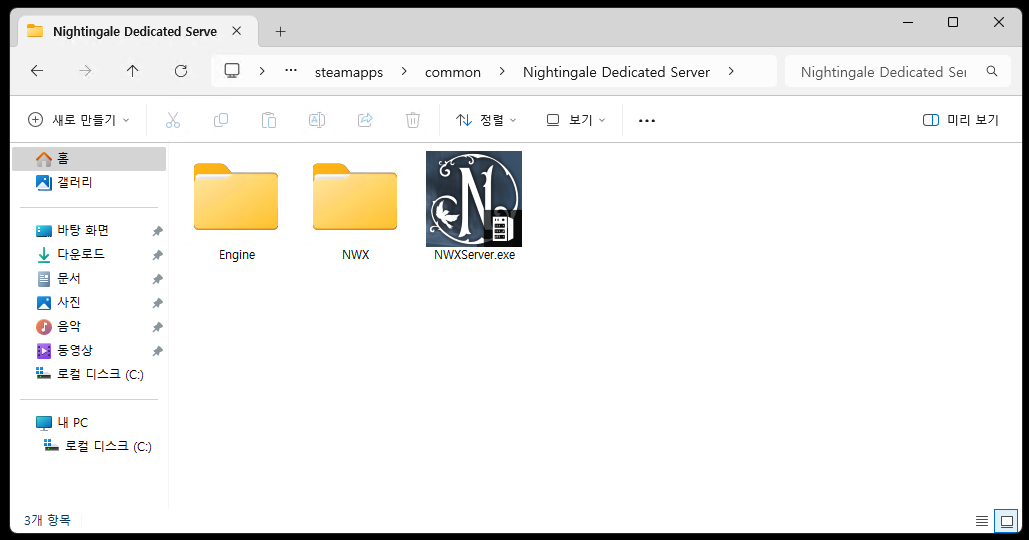Unpin 바탕 화면 via its pin icon

pyautogui.click(x=158, y=231)
